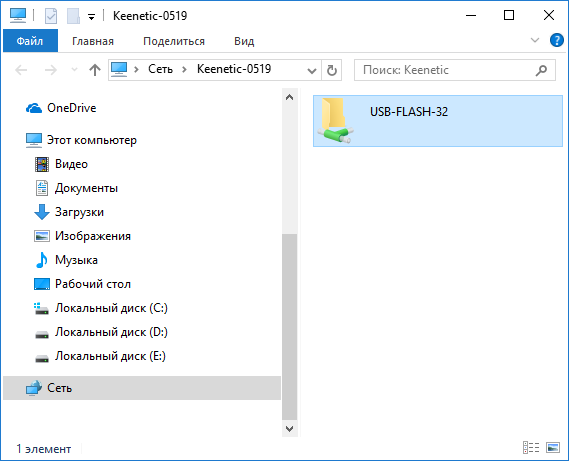This screenshot has width=569, height=461.
Task: Switch to large icons view in status bar
Action: pyautogui.click(x=553, y=448)
